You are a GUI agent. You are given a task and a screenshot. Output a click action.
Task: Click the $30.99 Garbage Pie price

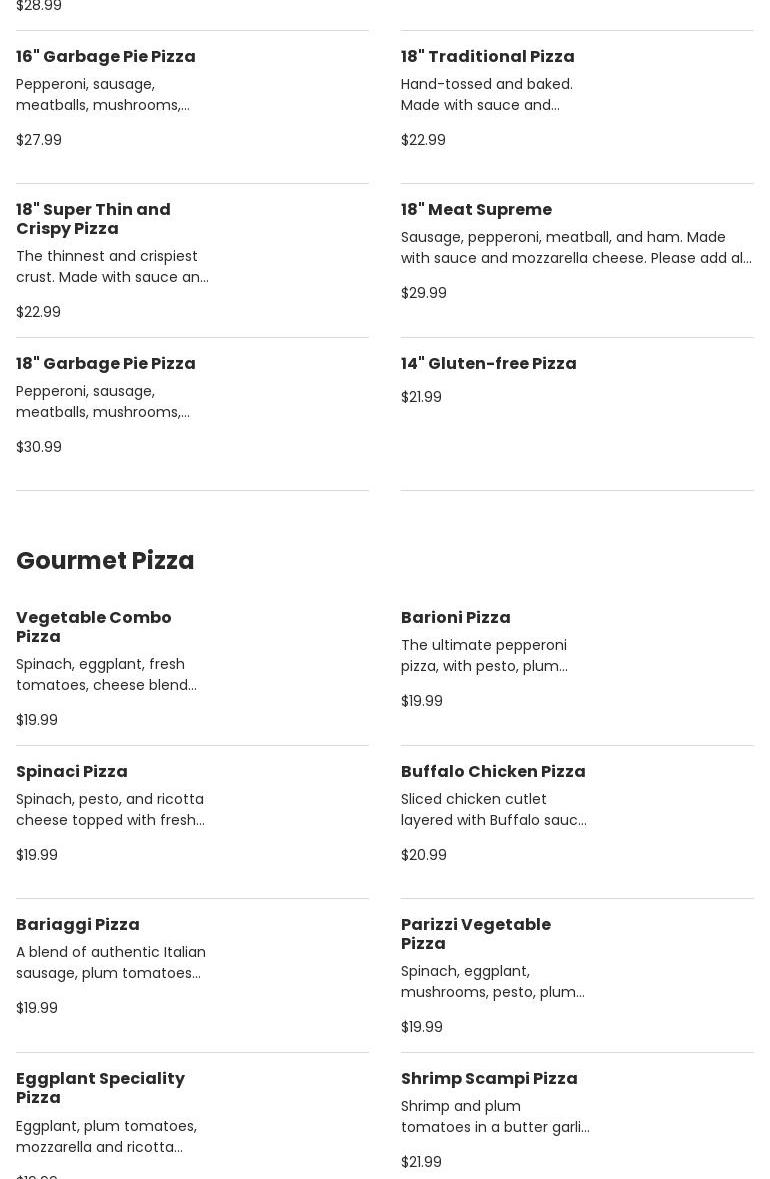click(x=39, y=447)
